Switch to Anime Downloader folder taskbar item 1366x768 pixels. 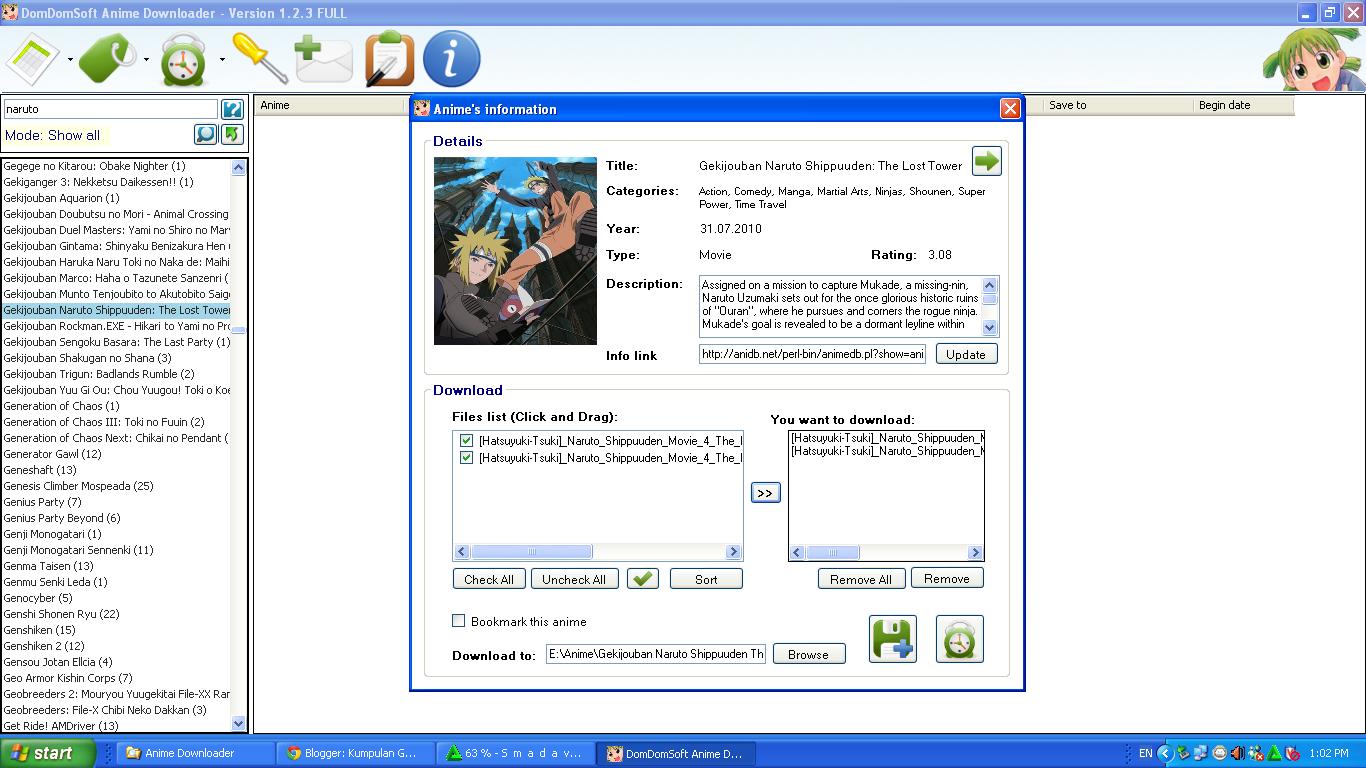[x=194, y=753]
